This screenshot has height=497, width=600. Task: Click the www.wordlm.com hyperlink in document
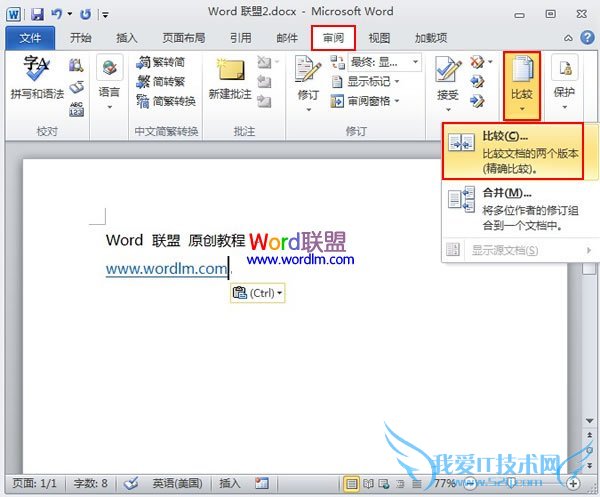[x=166, y=269]
